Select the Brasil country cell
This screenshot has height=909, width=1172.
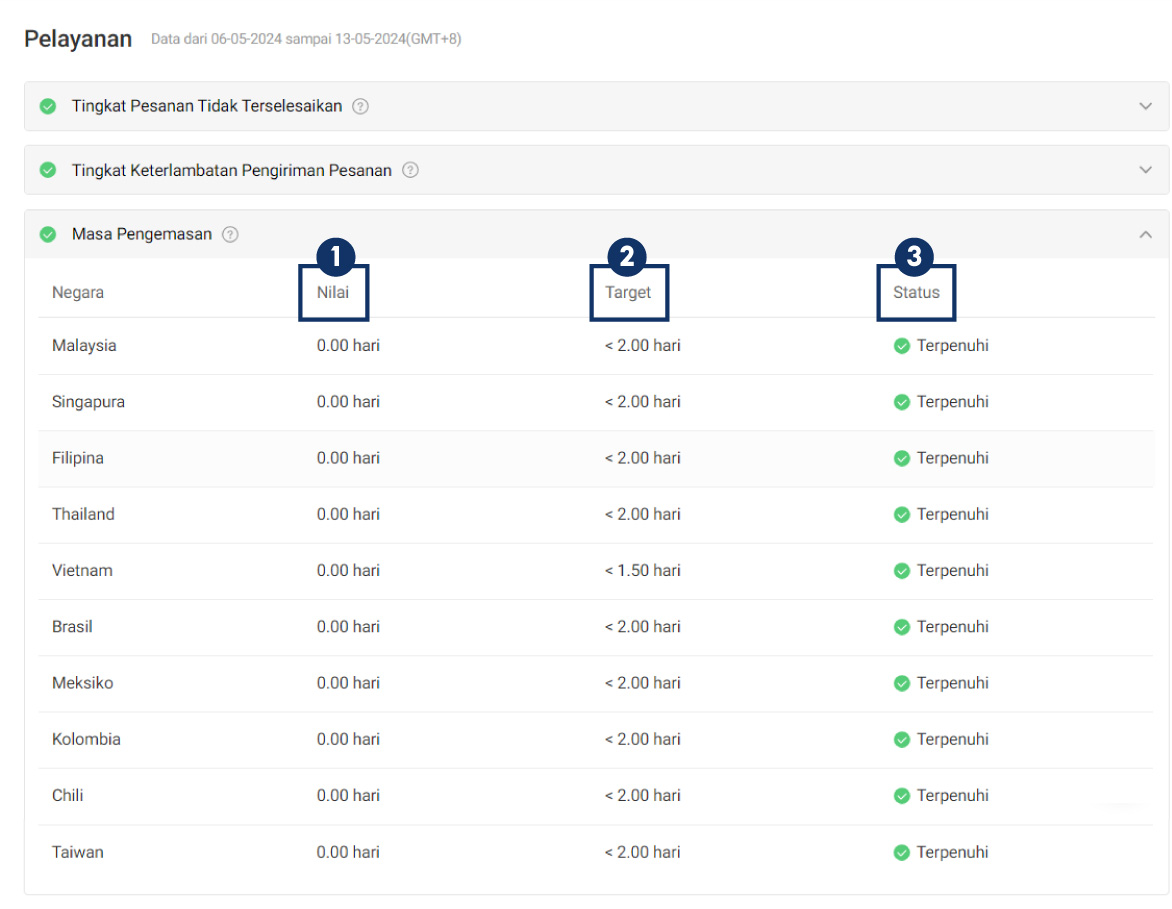(73, 626)
